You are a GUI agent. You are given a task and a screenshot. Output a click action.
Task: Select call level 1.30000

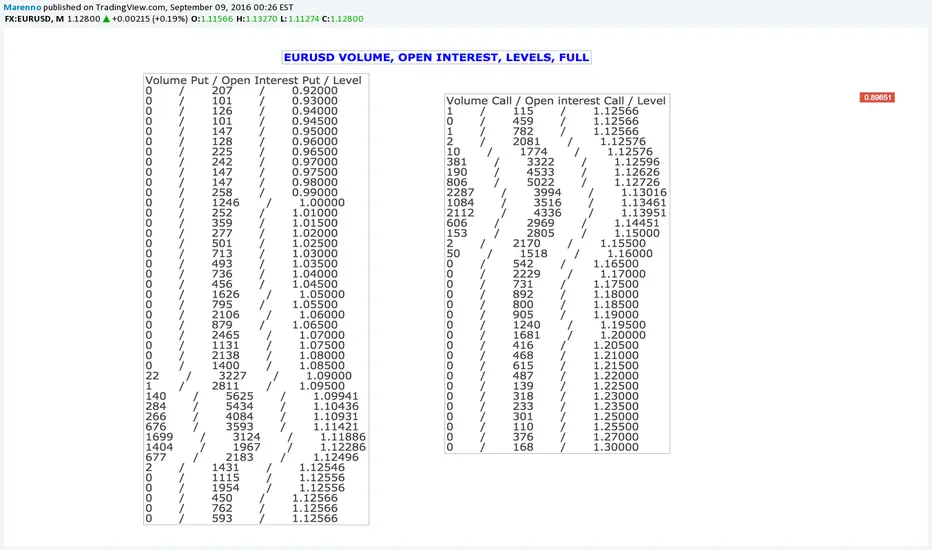pos(616,447)
